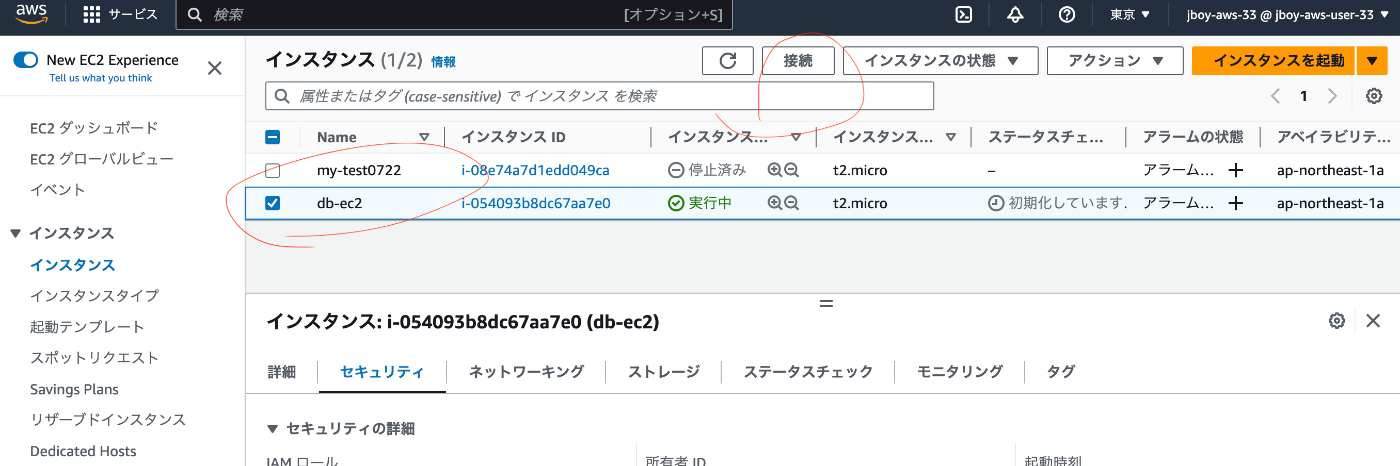Open instance ID i-054093b8dc67aa7e0 link
The height and width of the screenshot is (466, 1400).
coord(535,203)
